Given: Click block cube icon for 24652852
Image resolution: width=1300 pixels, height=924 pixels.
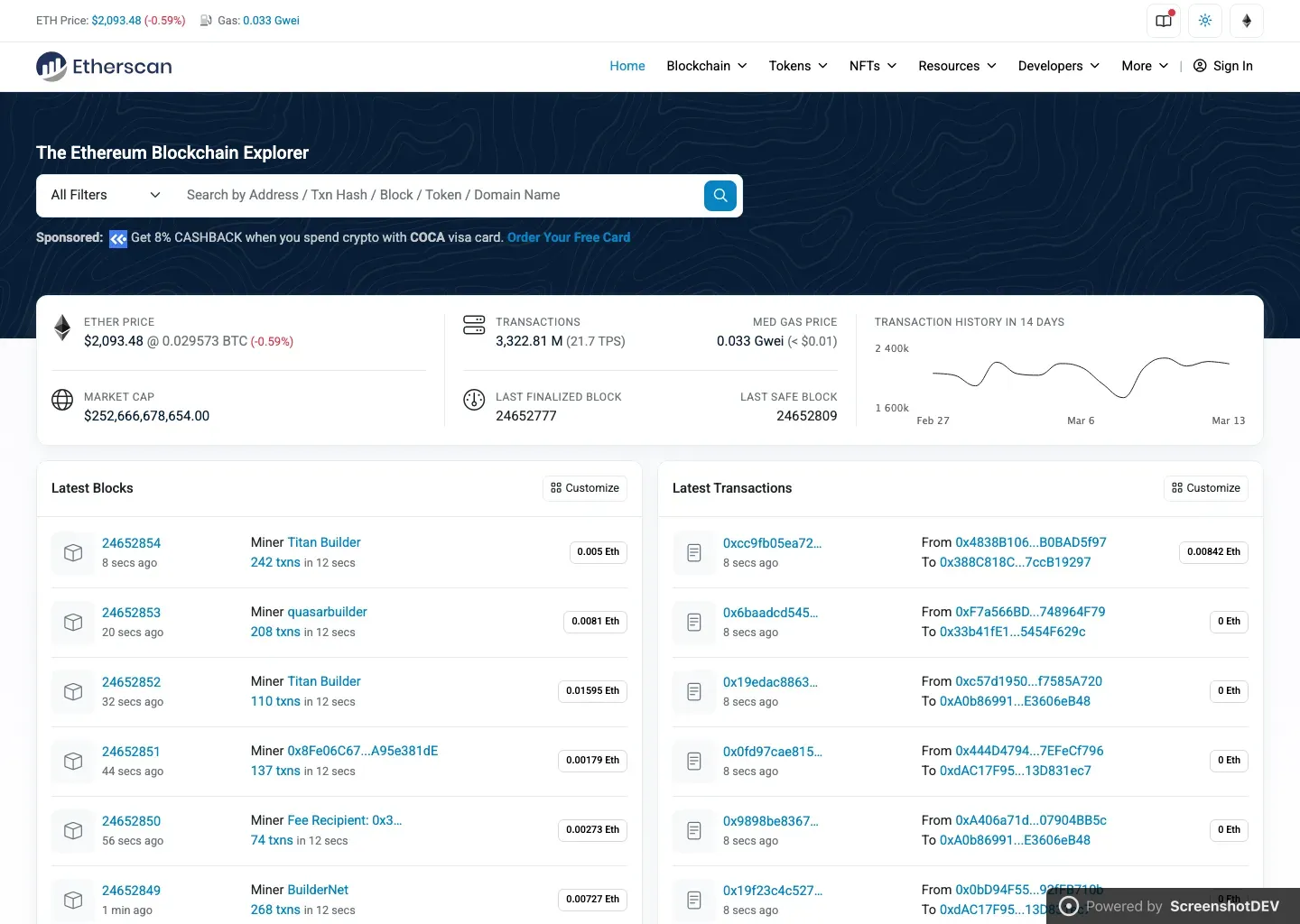Looking at the screenshot, I should pyautogui.click(x=73, y=691).
